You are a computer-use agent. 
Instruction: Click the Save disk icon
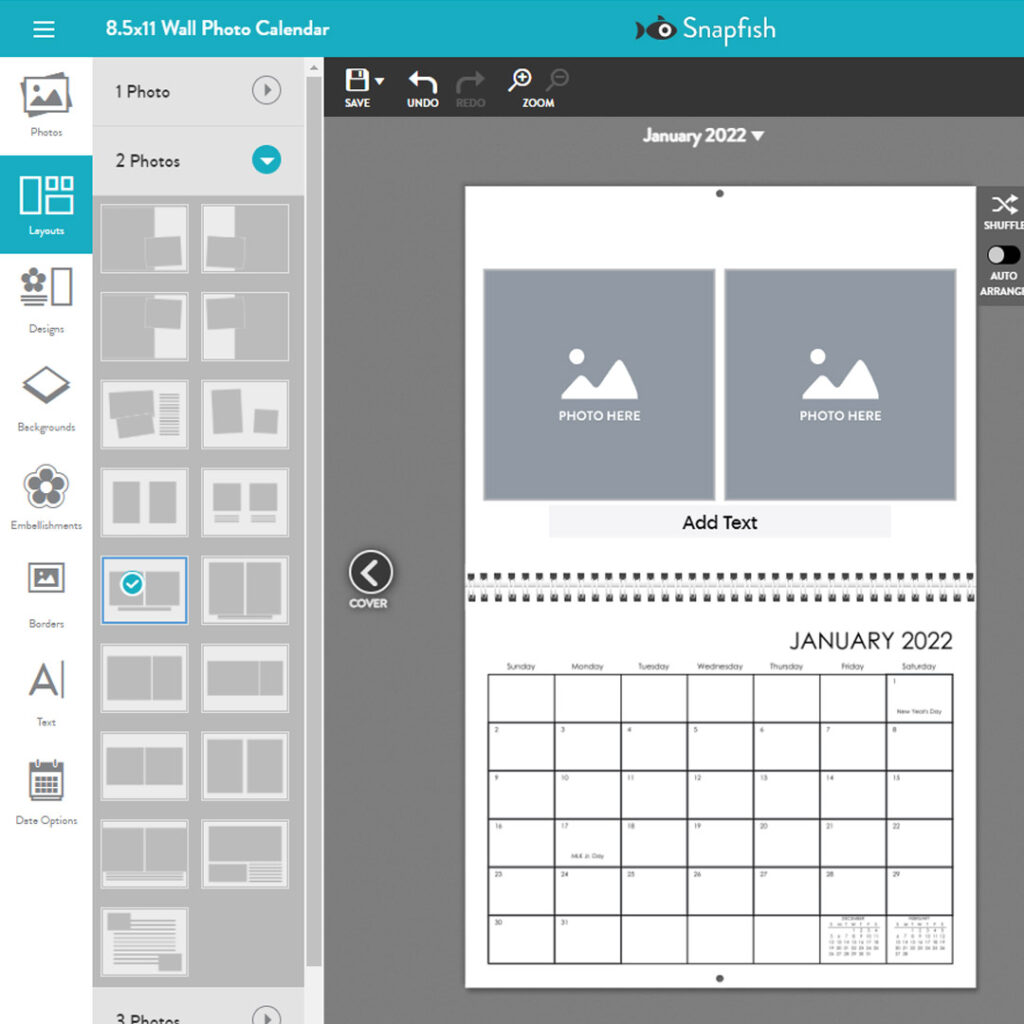tap(357, 82)
